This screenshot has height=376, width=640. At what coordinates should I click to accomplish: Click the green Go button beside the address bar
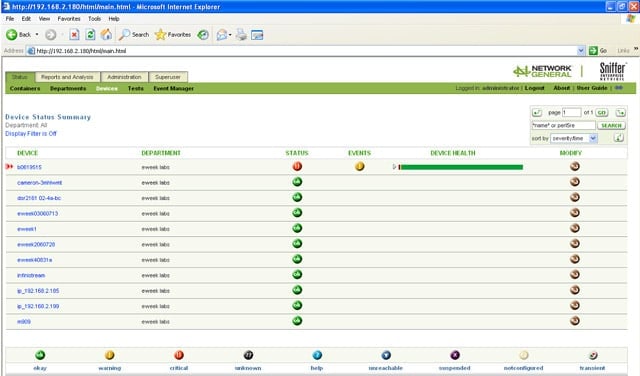(x=598, y=51)
